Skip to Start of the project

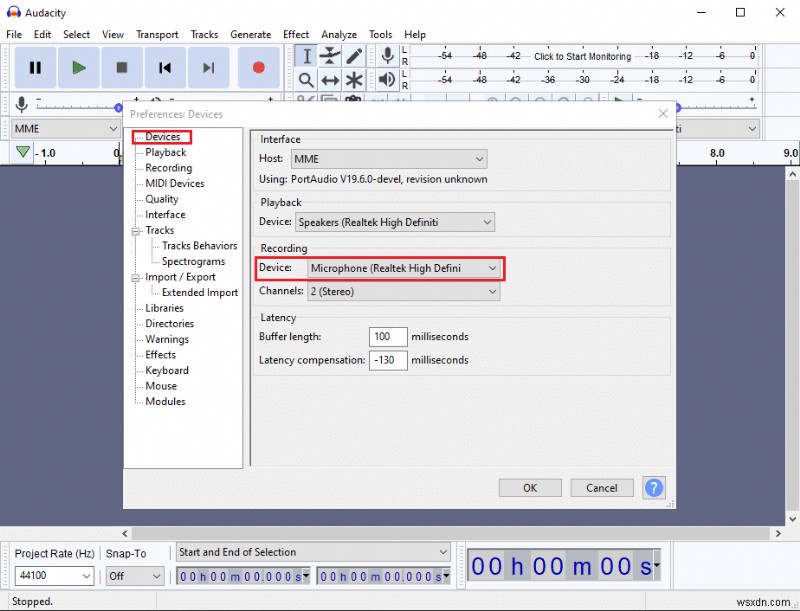point(165,68)
